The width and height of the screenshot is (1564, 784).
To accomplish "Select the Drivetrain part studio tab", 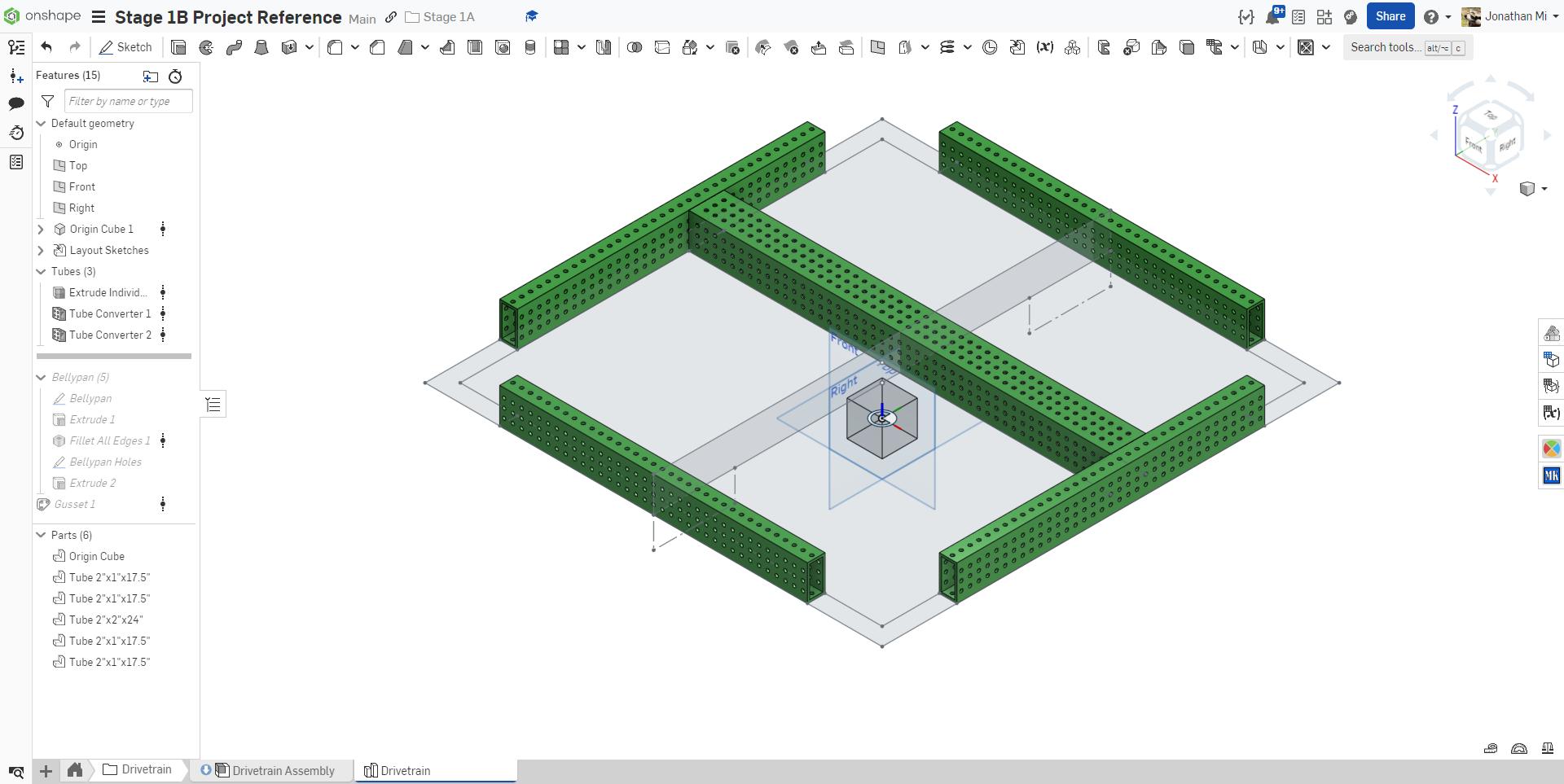I will click(405, 771).
